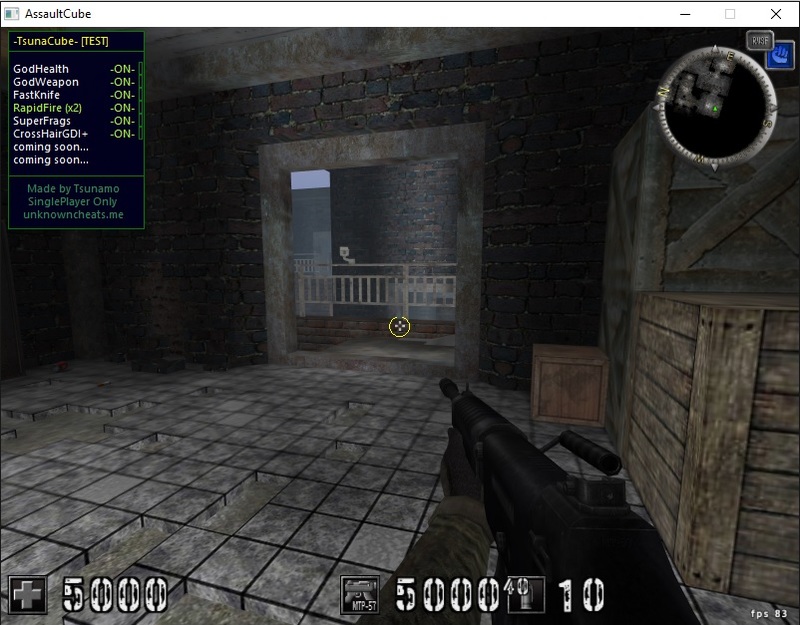Click the grenade count 10
800x625 pixels.
point(581,594)
